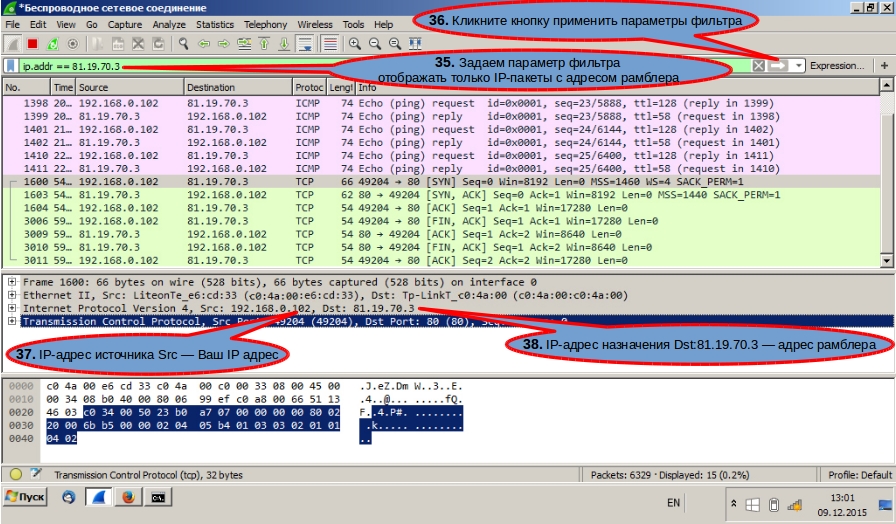
Task: Toggle auto-scroll during live capture
Action: click(x=305, y=44)
